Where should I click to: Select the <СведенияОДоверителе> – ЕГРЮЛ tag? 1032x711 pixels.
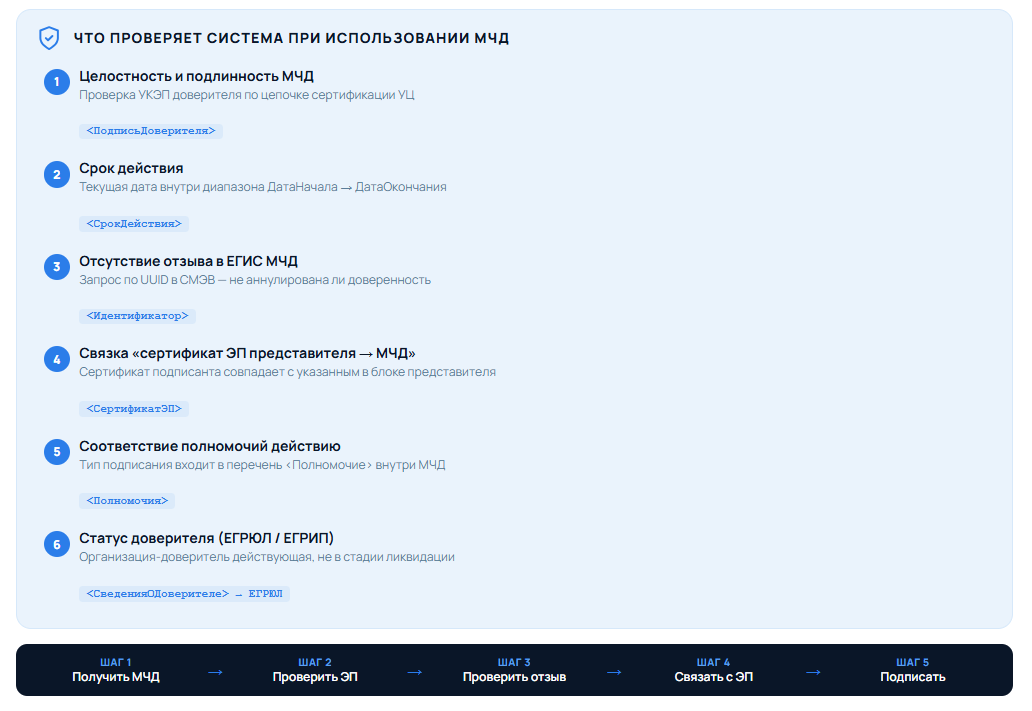coord(184,594)
